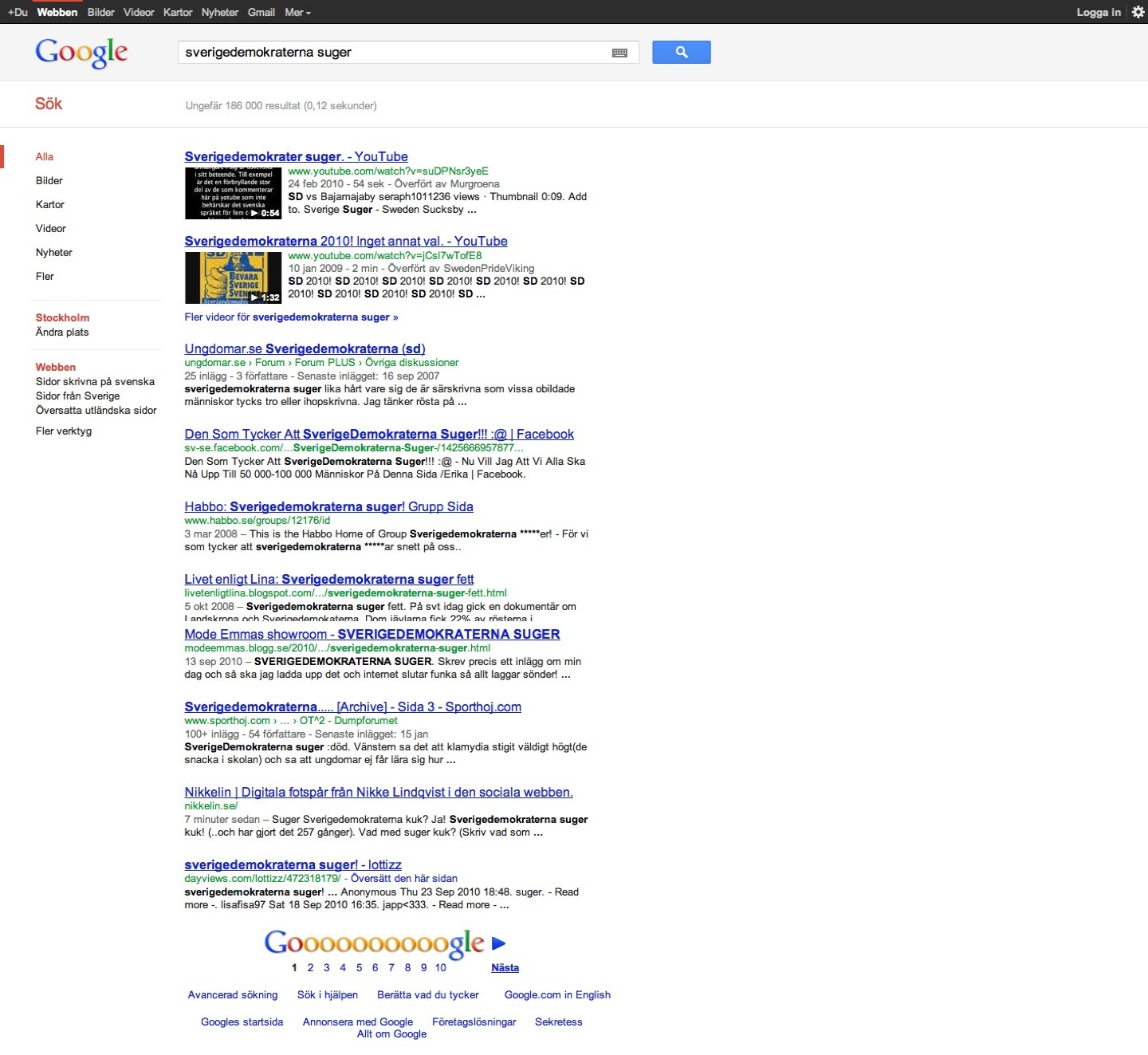Go to results page 7
The image size is (1148, 1055).
click(x=391, y=967)
